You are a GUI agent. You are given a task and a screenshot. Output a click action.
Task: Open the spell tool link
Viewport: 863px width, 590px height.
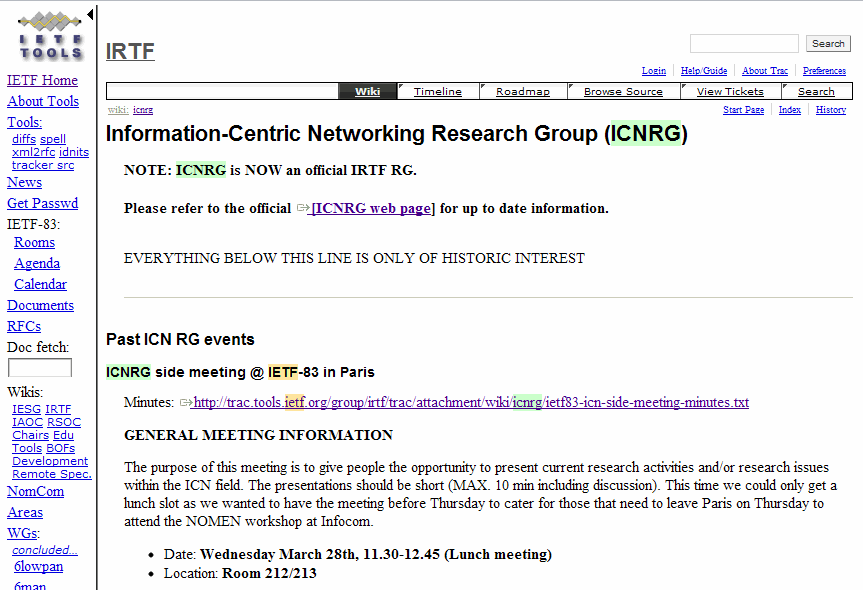(53, 139)
